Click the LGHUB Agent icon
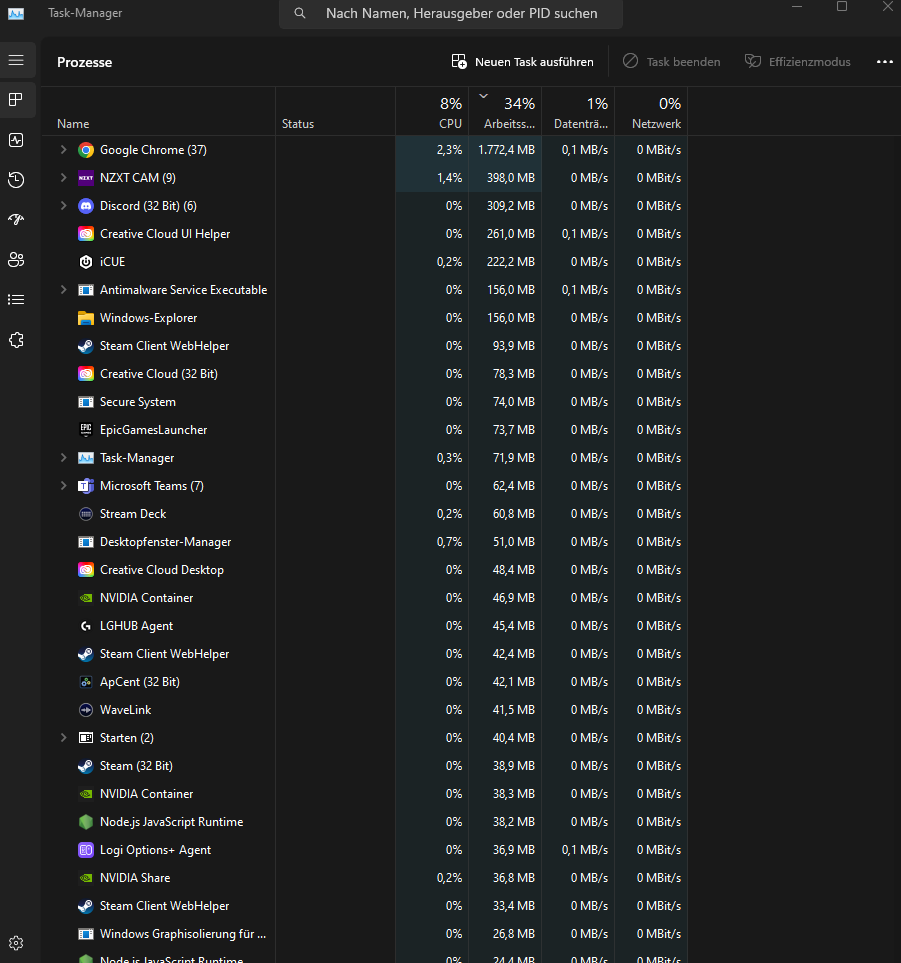 click(86, 626)
